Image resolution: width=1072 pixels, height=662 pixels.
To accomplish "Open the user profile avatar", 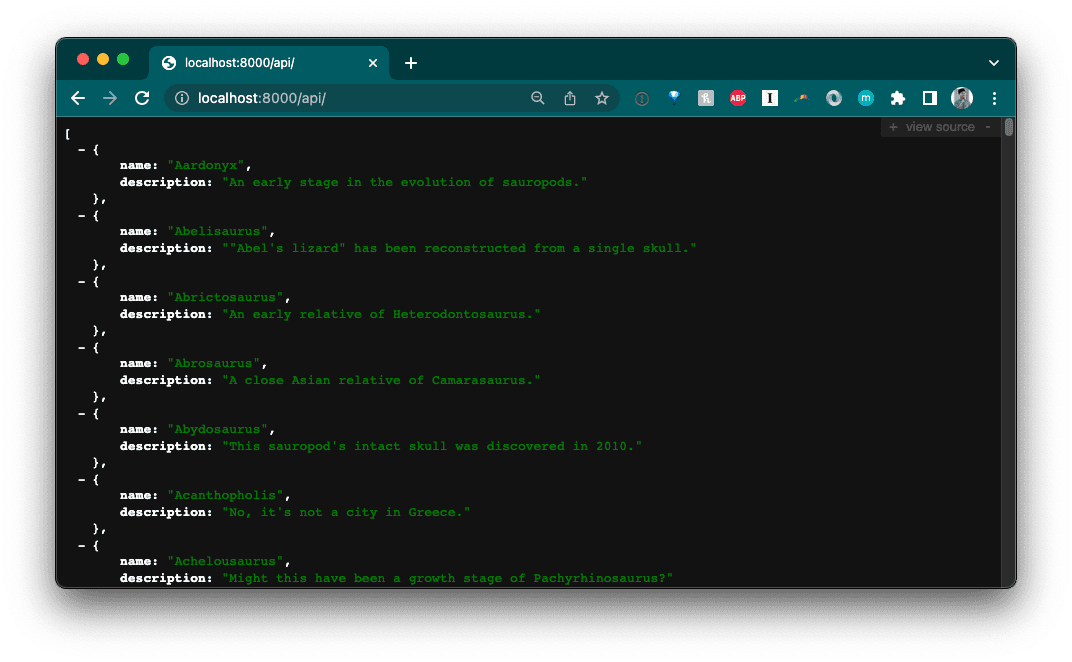I will (x=962, y=98).
